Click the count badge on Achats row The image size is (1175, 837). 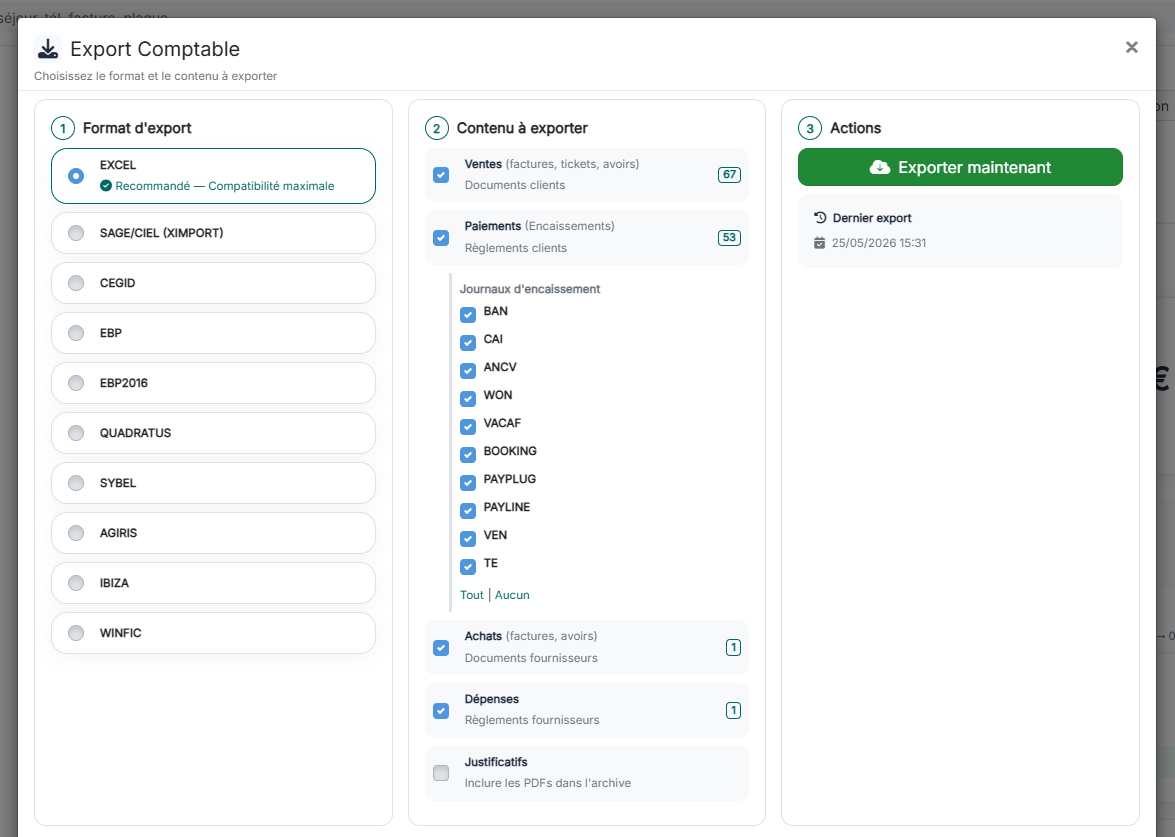(x=734, y=647)
